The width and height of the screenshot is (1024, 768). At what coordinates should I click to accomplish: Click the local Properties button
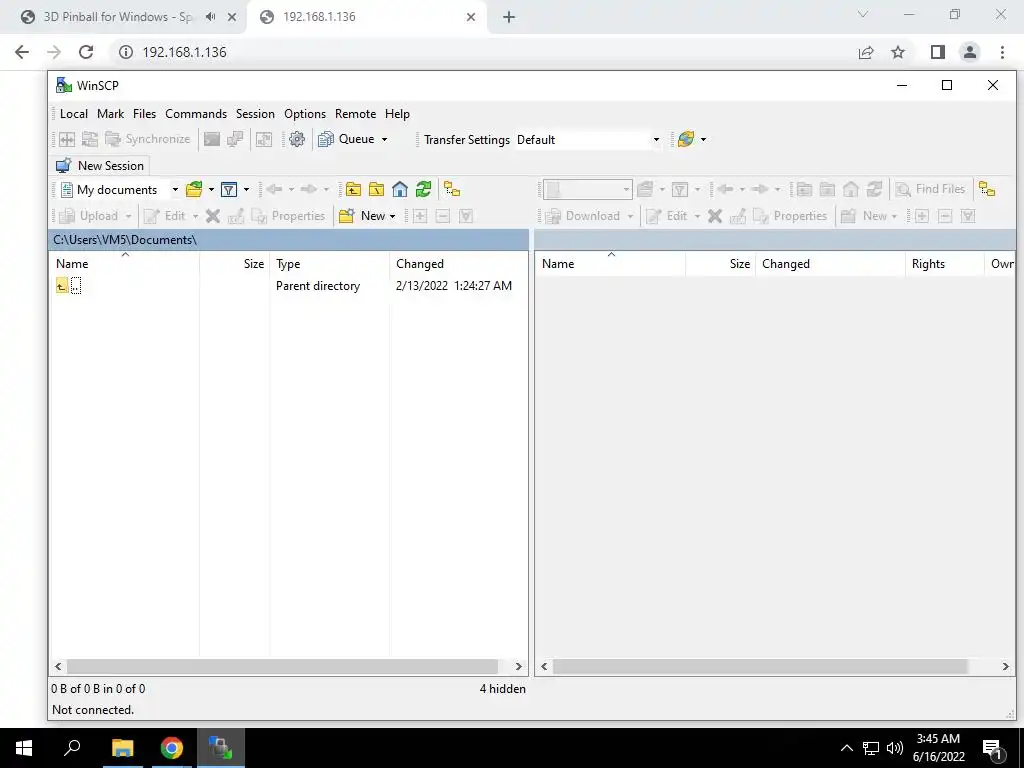coord(289,216)
